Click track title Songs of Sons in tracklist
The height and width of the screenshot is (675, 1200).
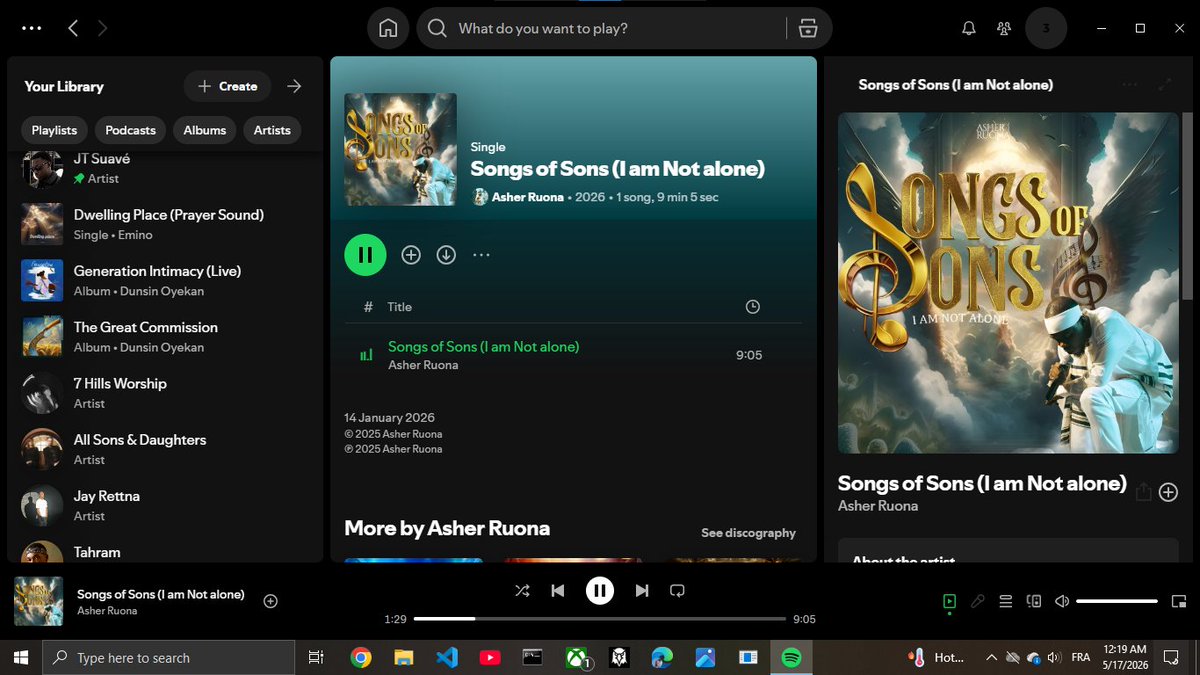[x=483, y=347]
